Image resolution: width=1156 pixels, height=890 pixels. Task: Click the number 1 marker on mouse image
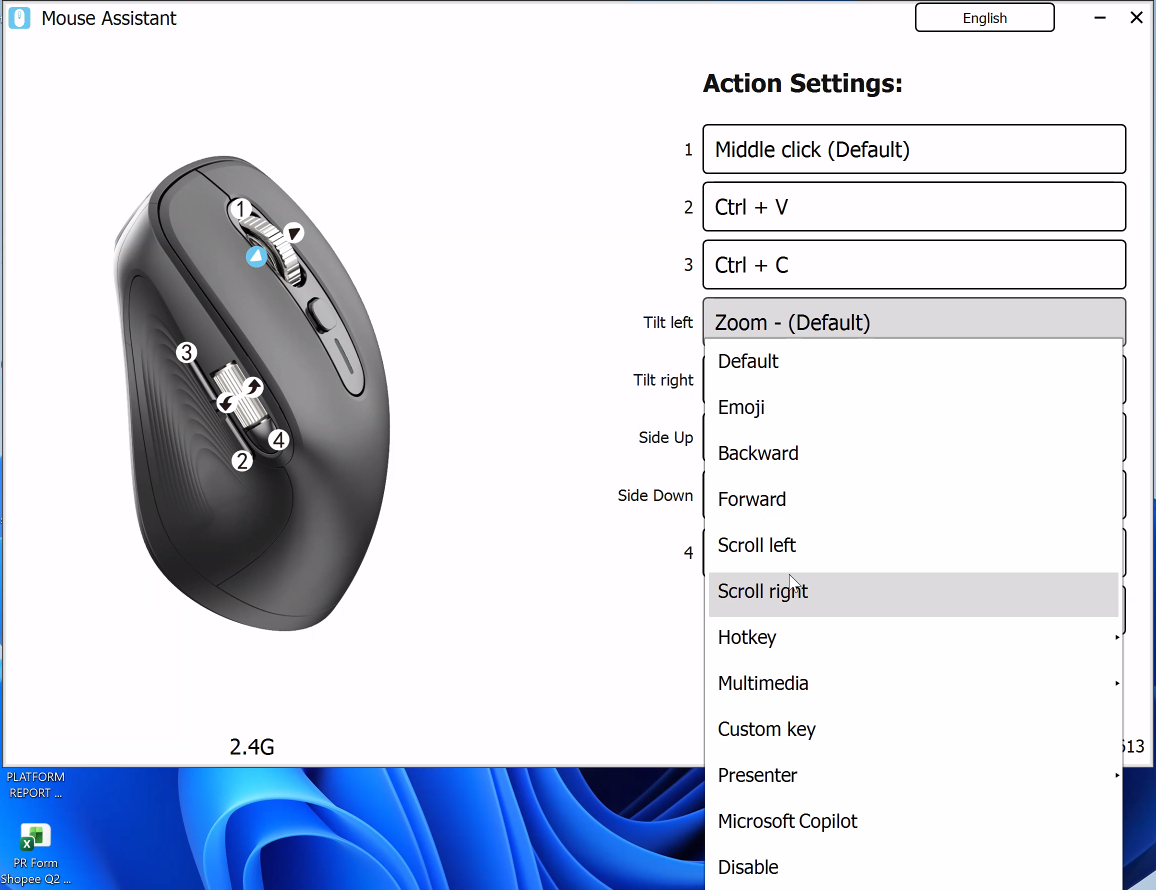point(240,209)
